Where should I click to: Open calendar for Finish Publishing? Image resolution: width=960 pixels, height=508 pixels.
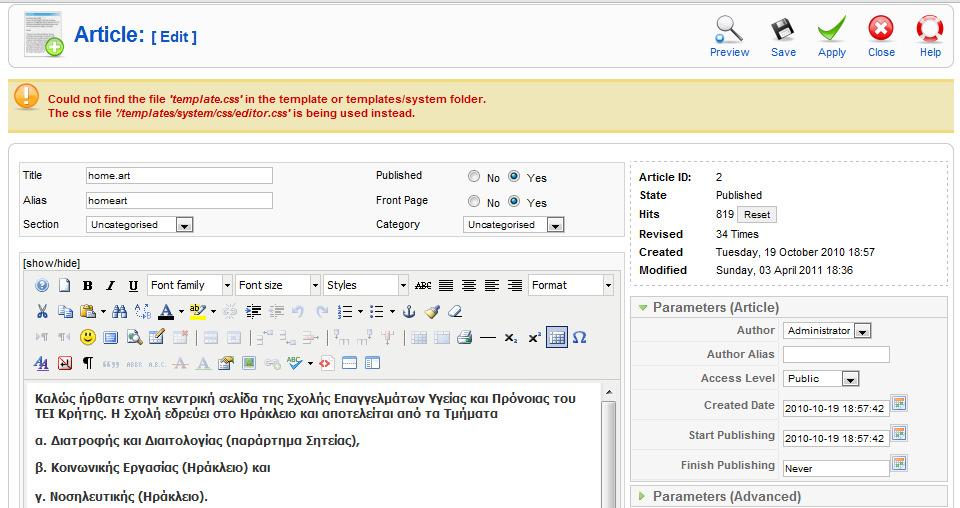coord(899,463)
